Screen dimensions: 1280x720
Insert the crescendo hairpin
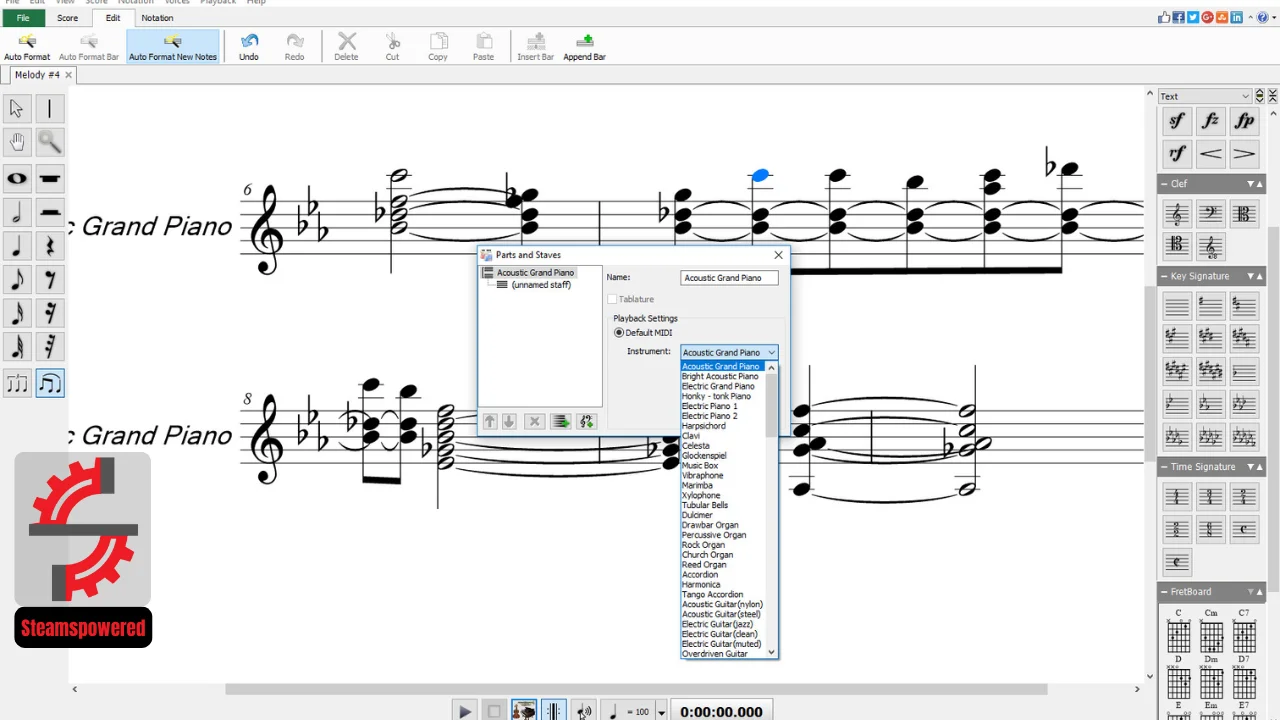tap(1210, 154)
